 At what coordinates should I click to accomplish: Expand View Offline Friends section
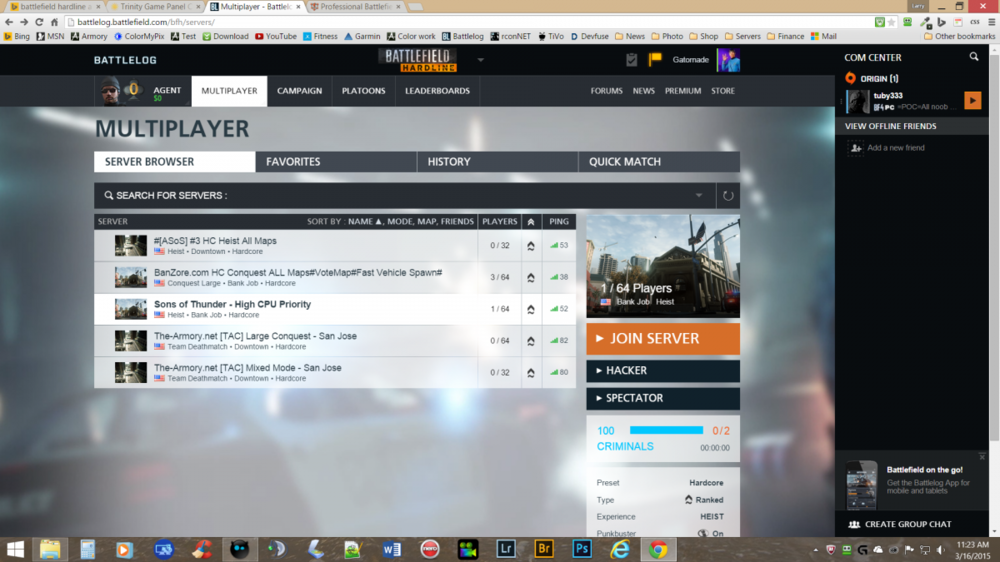tap(891, 126)
